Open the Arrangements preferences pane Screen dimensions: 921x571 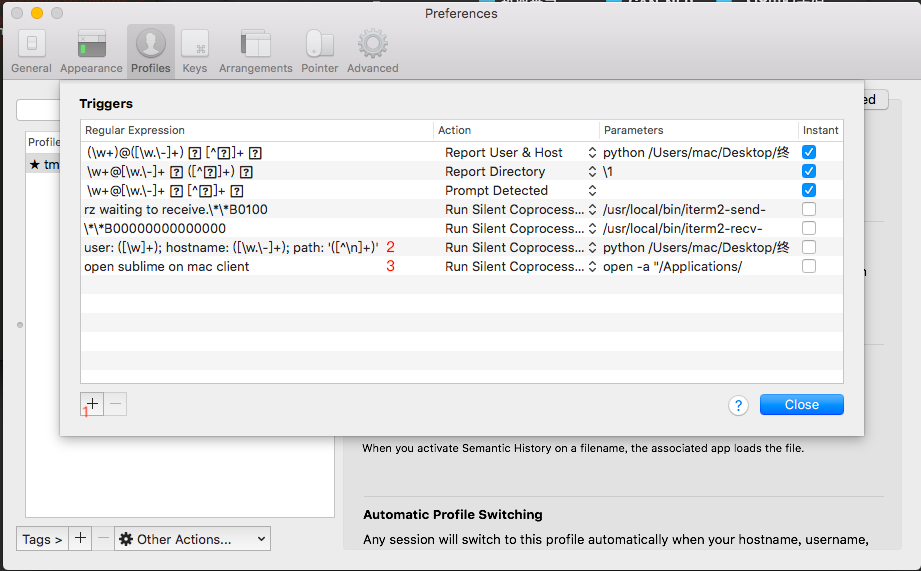(x=255, y=51)
